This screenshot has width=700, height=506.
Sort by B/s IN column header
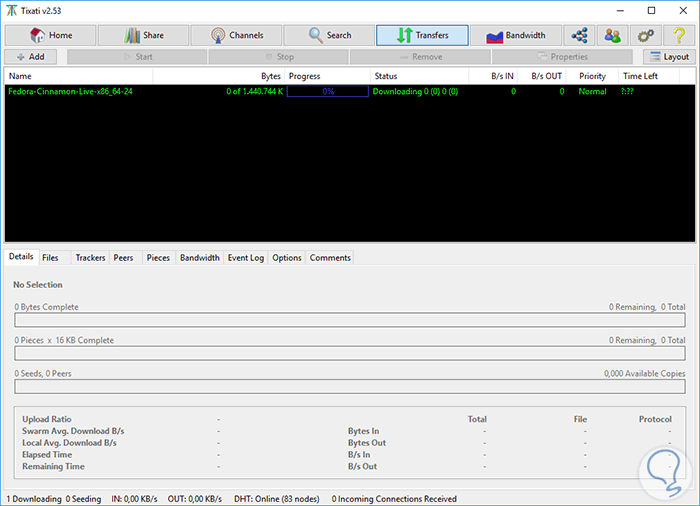pyautogui.click(x=493, y=76)
